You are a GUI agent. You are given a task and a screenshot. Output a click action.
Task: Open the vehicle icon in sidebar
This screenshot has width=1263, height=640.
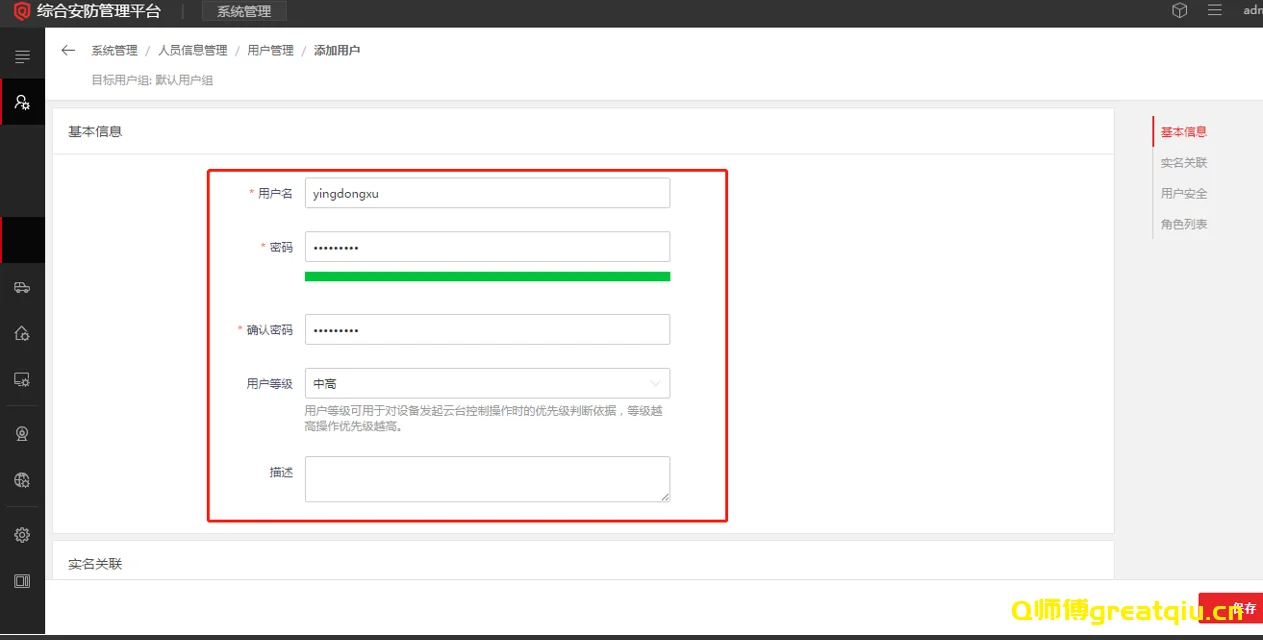click(x=22, y=288)
